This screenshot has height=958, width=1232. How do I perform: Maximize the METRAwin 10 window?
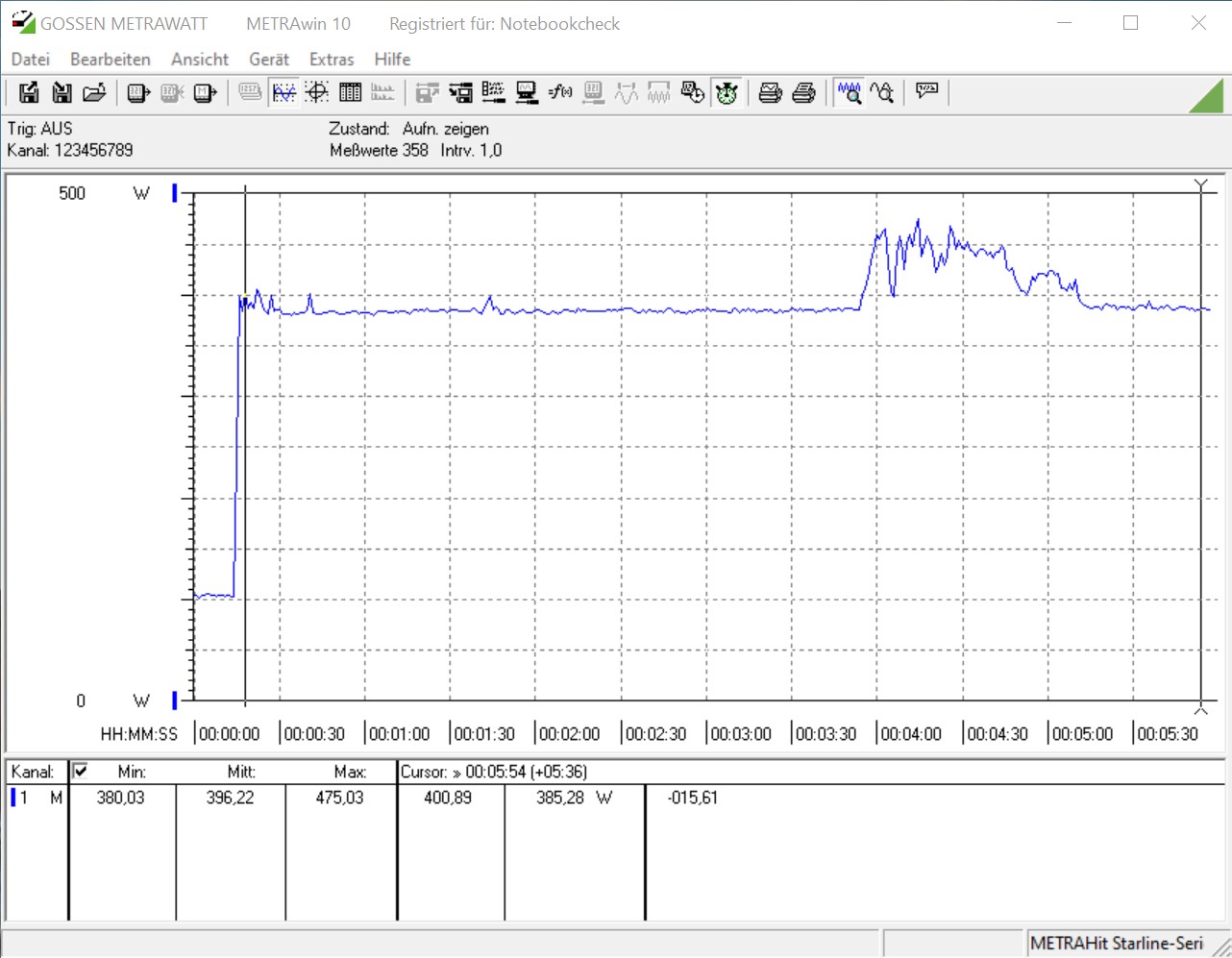[1131, 23]
